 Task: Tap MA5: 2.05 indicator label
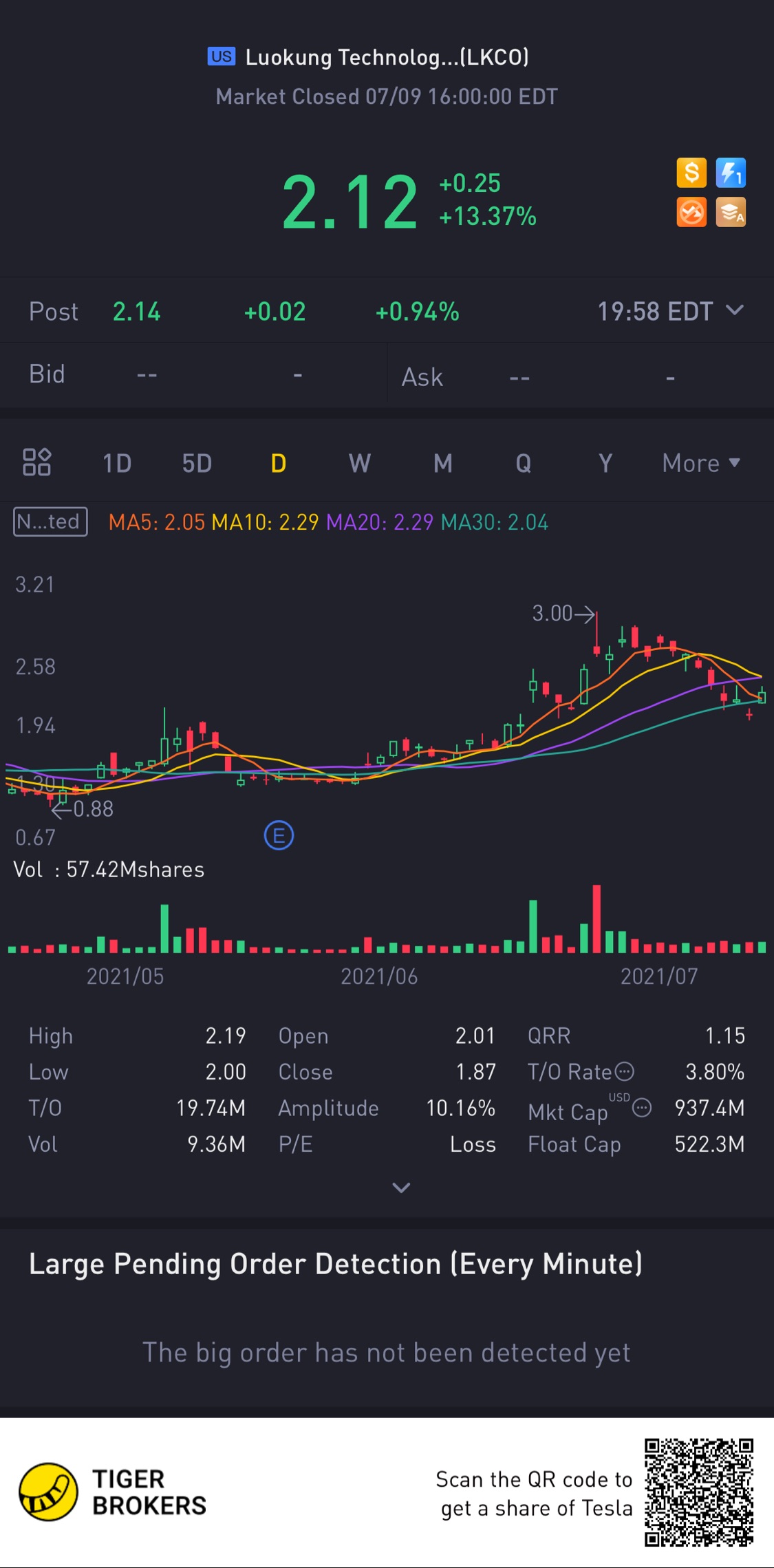[x=157, y=522]
